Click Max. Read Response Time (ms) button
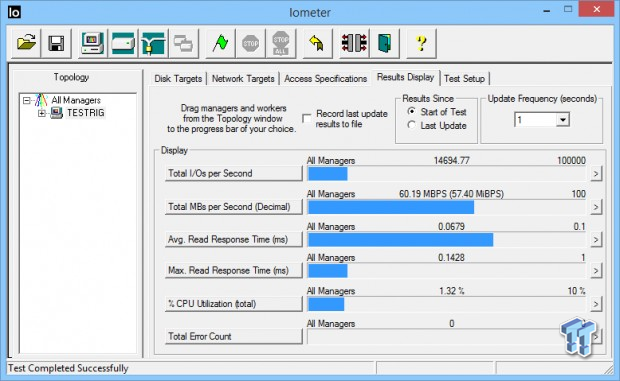The height and width of the screenshot is (381, 620). click(233, 271)
